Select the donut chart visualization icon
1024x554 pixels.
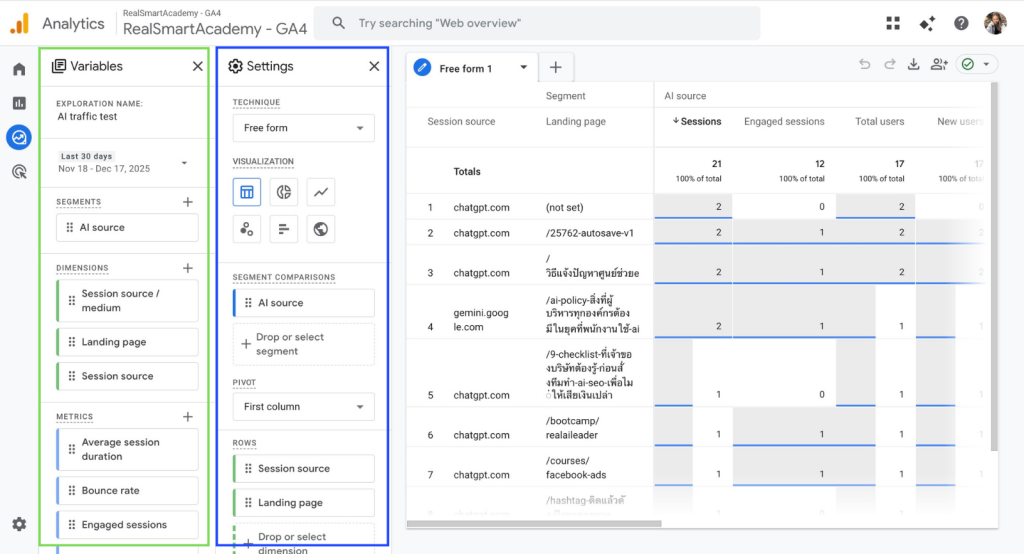coord(283,191)
